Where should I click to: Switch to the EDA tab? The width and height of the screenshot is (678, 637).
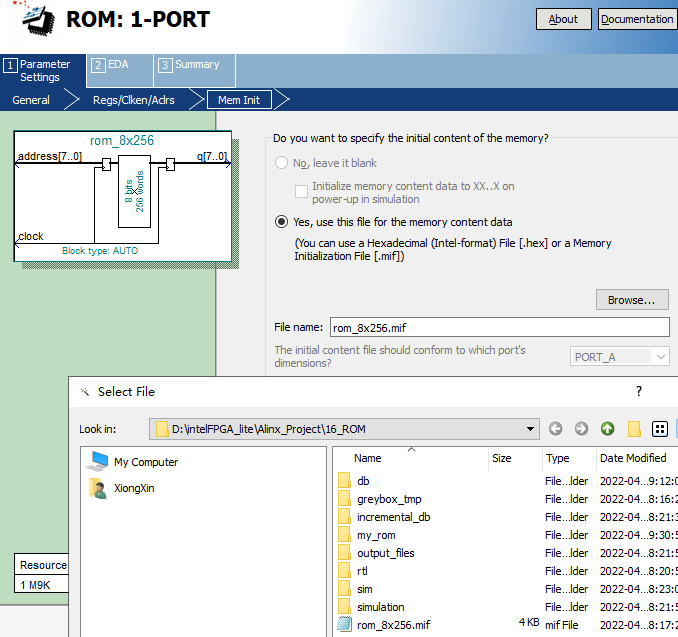[120, 70]
